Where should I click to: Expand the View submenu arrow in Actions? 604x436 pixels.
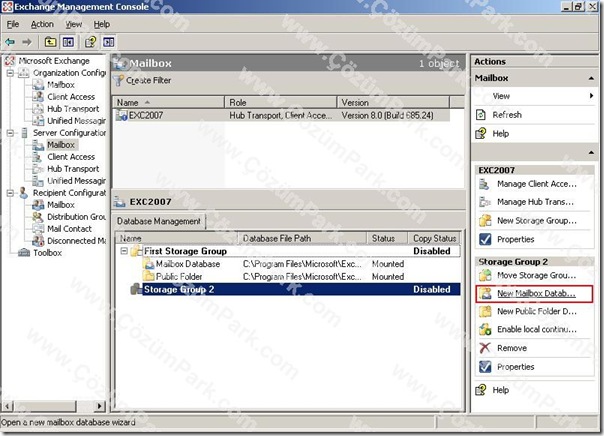point(591,96)
